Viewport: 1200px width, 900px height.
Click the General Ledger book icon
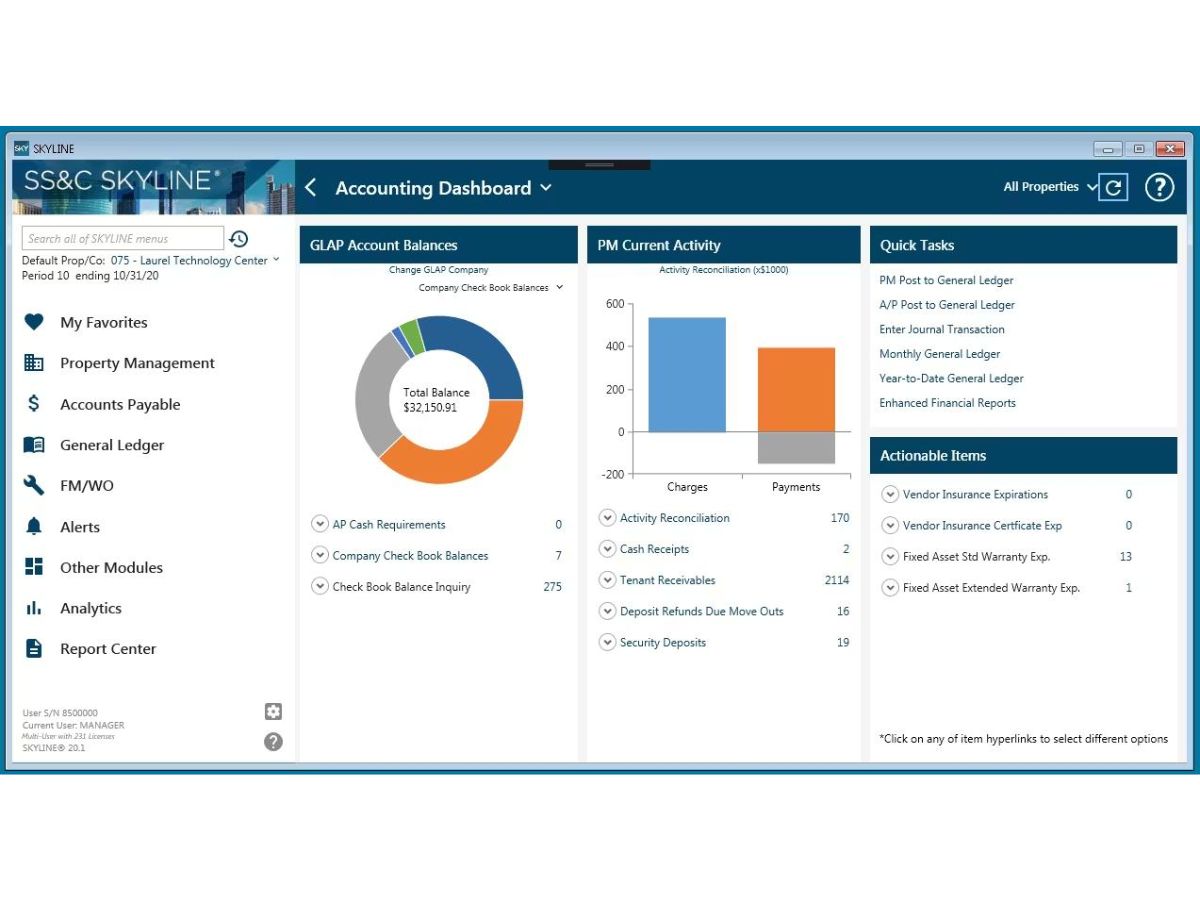click(34, 445)
